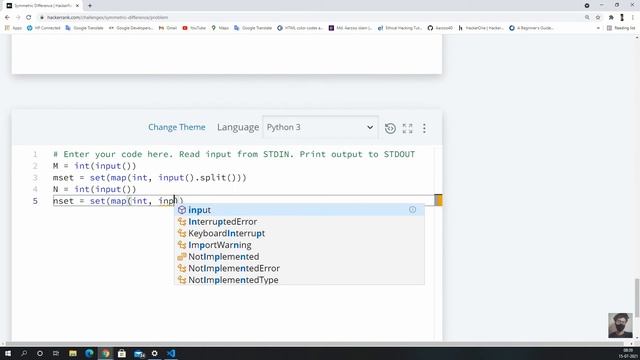The image size is (640, 360).
Task: Reset code with the history restore icon
Action: (x=390, y=128)
